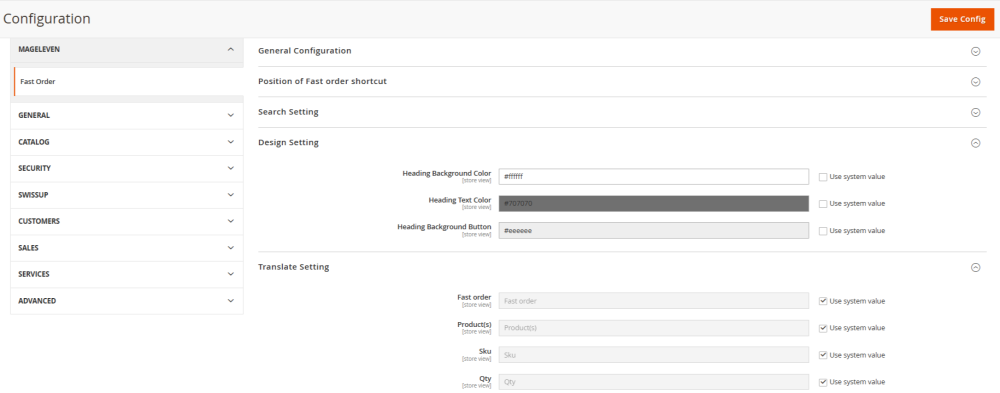Collapse Design Setting circle arrow icon
This screenshot has height=393, width=1000.
[975, 143]
